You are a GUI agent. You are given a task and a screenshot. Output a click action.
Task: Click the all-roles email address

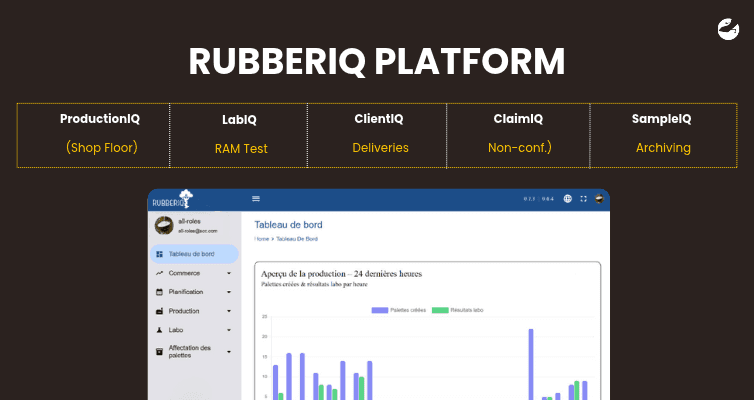click(198, 231)
